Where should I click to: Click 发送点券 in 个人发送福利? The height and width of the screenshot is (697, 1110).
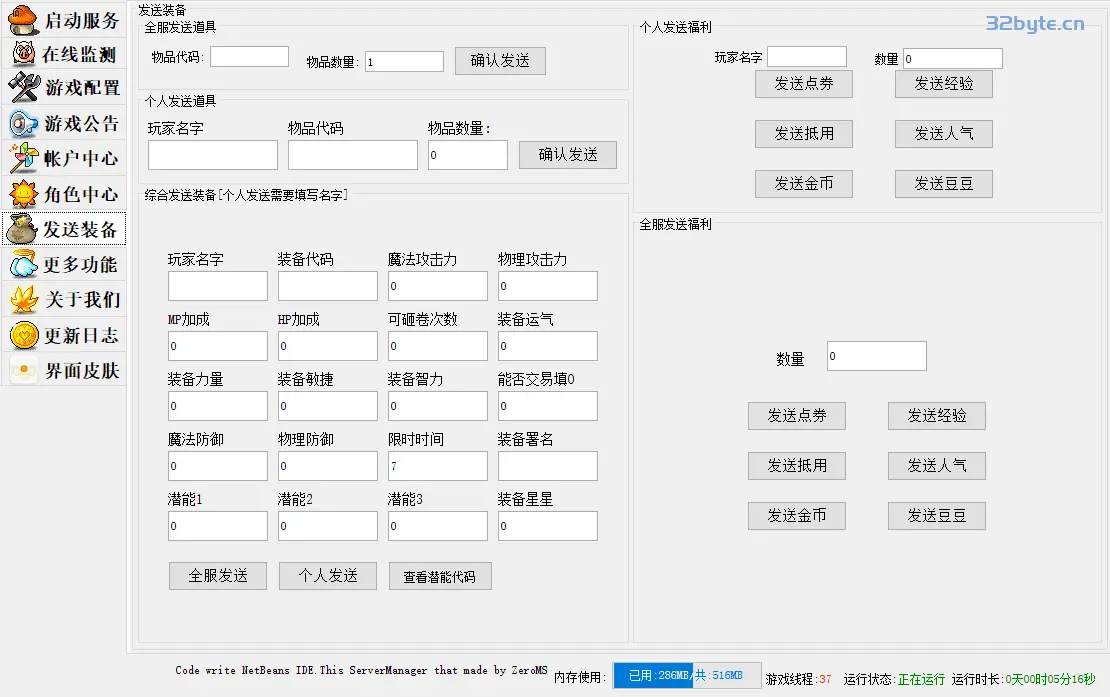click(x=803, y=84)
